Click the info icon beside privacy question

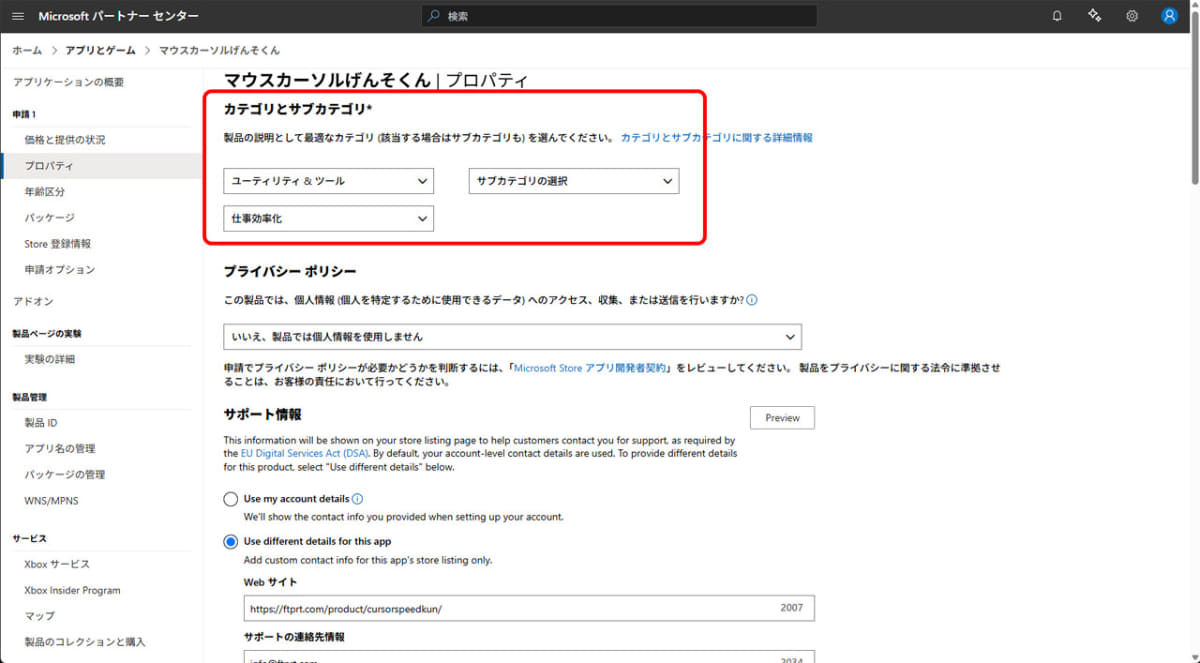click(752, 299)
